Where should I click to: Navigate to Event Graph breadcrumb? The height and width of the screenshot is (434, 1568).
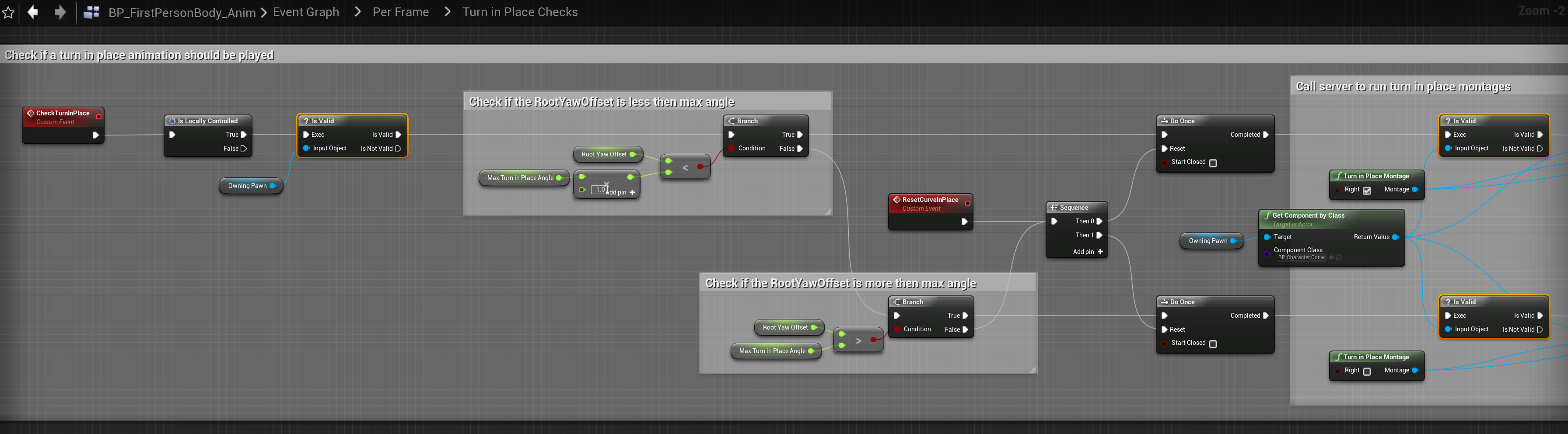[306, 12]
